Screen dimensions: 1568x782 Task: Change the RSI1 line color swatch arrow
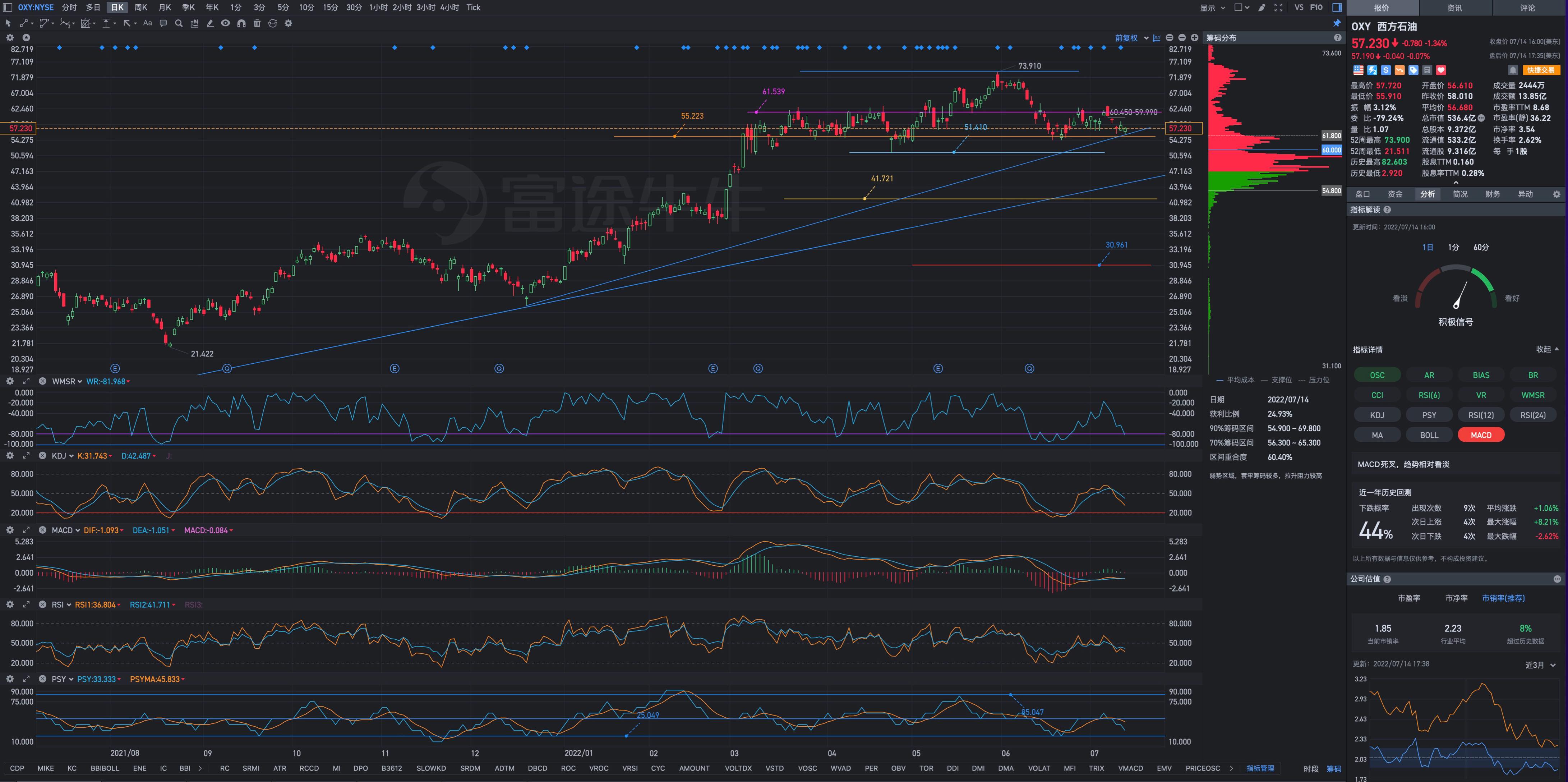[119, 605]
